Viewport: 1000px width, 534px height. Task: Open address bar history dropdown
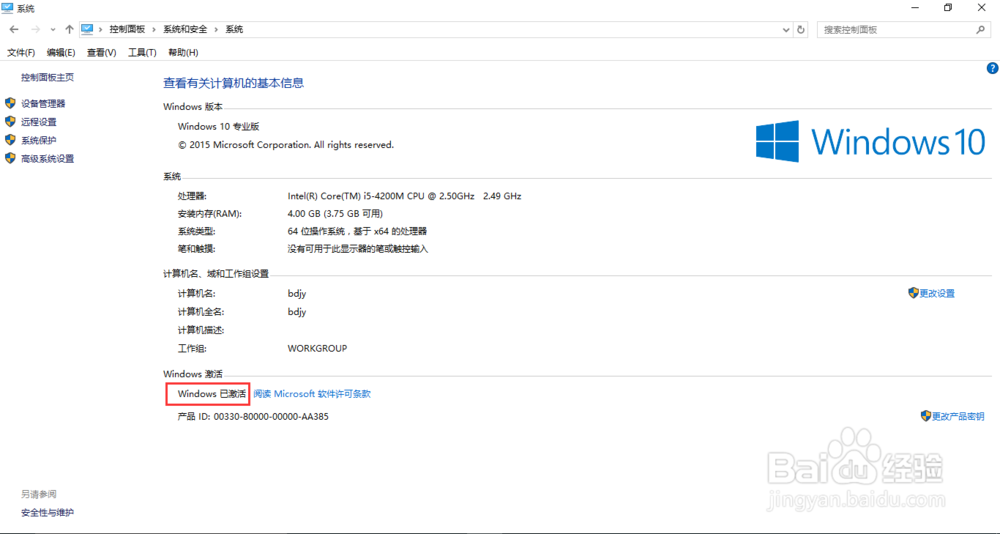pyautogui.click(x=786, y=29)
